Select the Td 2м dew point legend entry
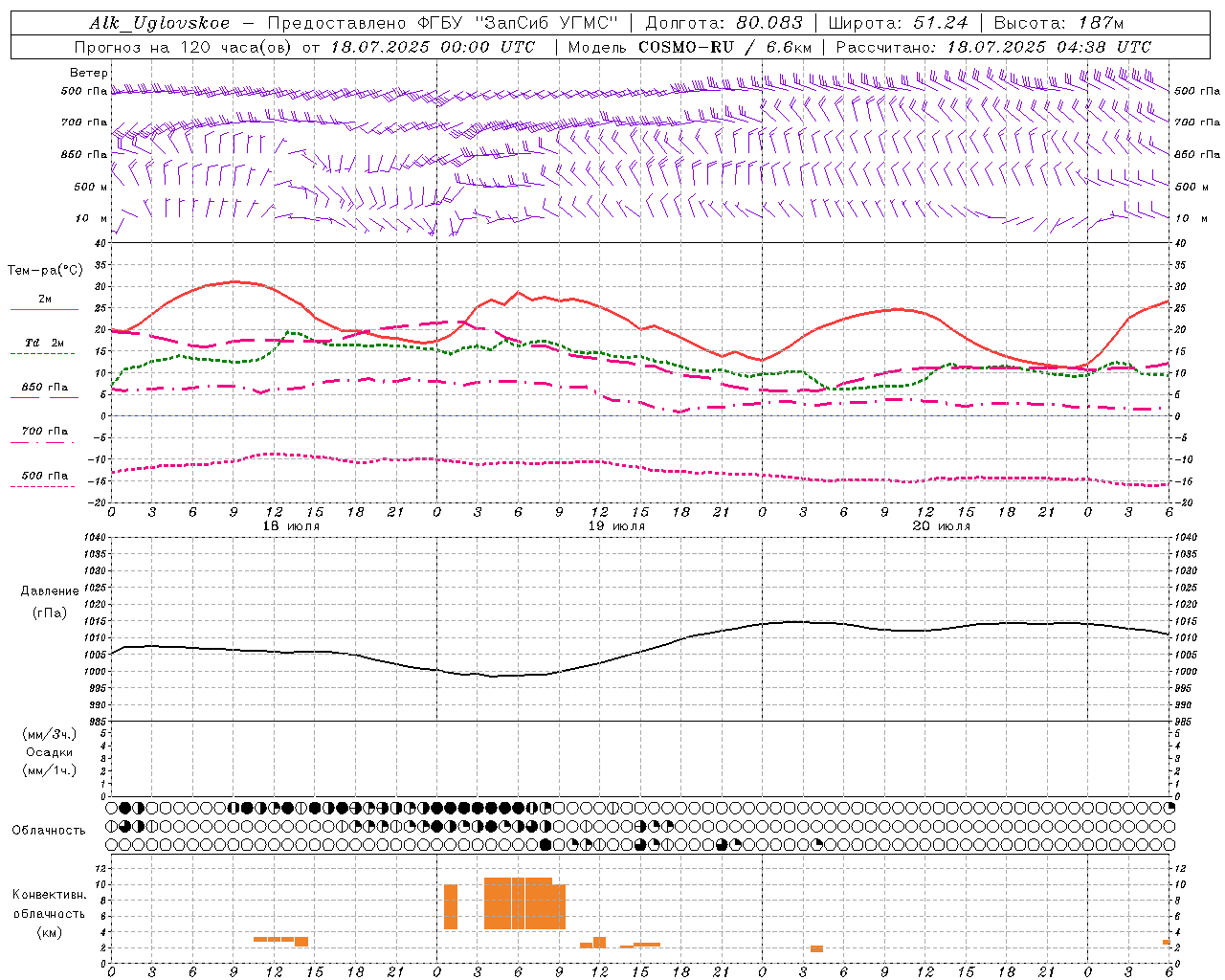This screenshot has height=980, width=1225. click(x=44, y=343)
